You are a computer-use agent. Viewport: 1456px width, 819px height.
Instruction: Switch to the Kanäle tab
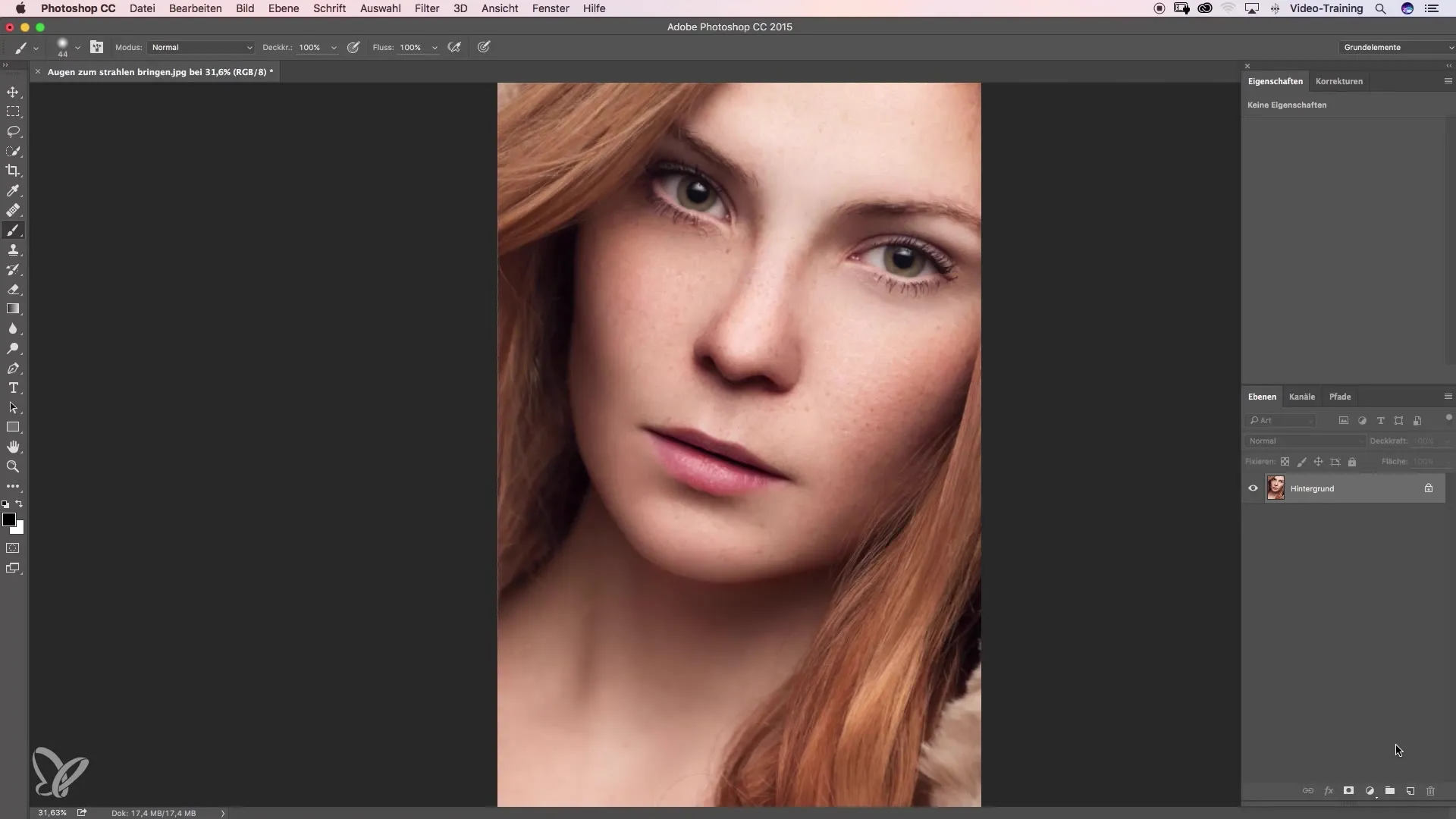1302,397
